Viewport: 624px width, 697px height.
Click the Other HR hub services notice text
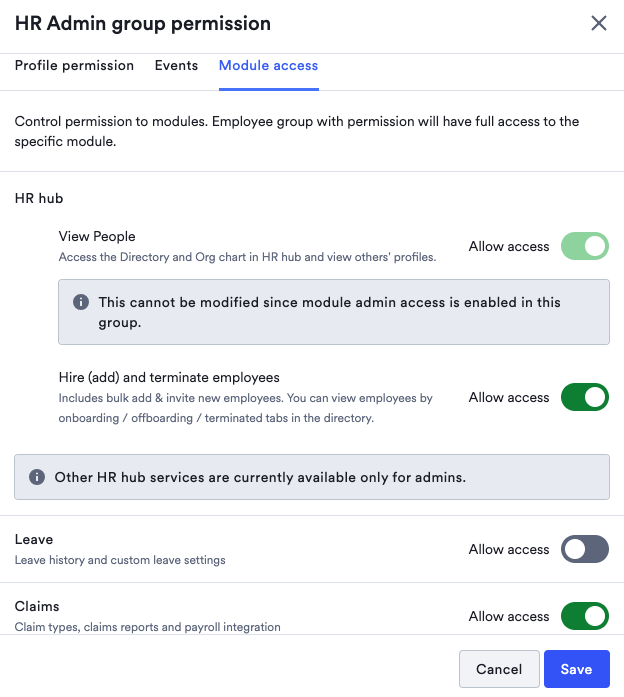coord(260,477)
